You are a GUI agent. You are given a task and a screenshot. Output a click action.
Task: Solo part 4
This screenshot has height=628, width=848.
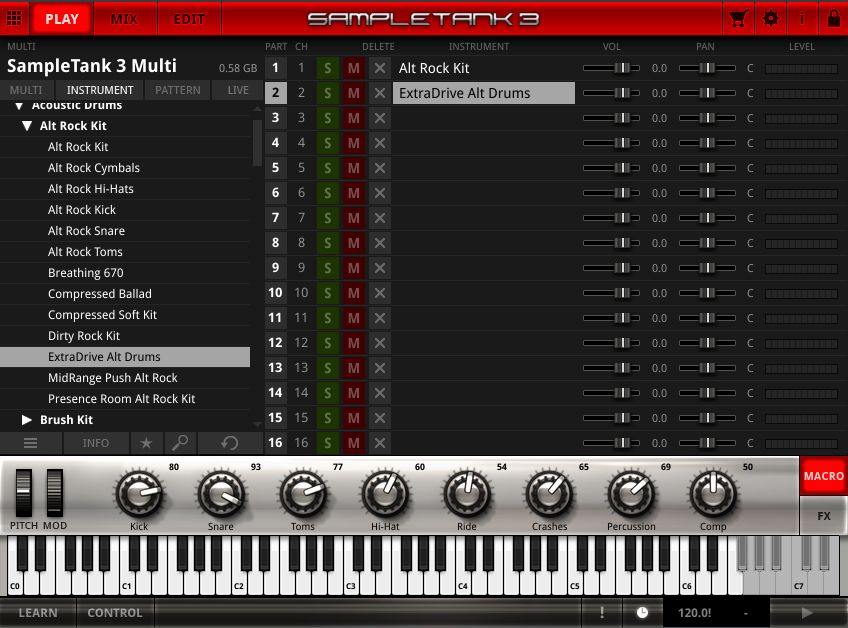point(327,143)
